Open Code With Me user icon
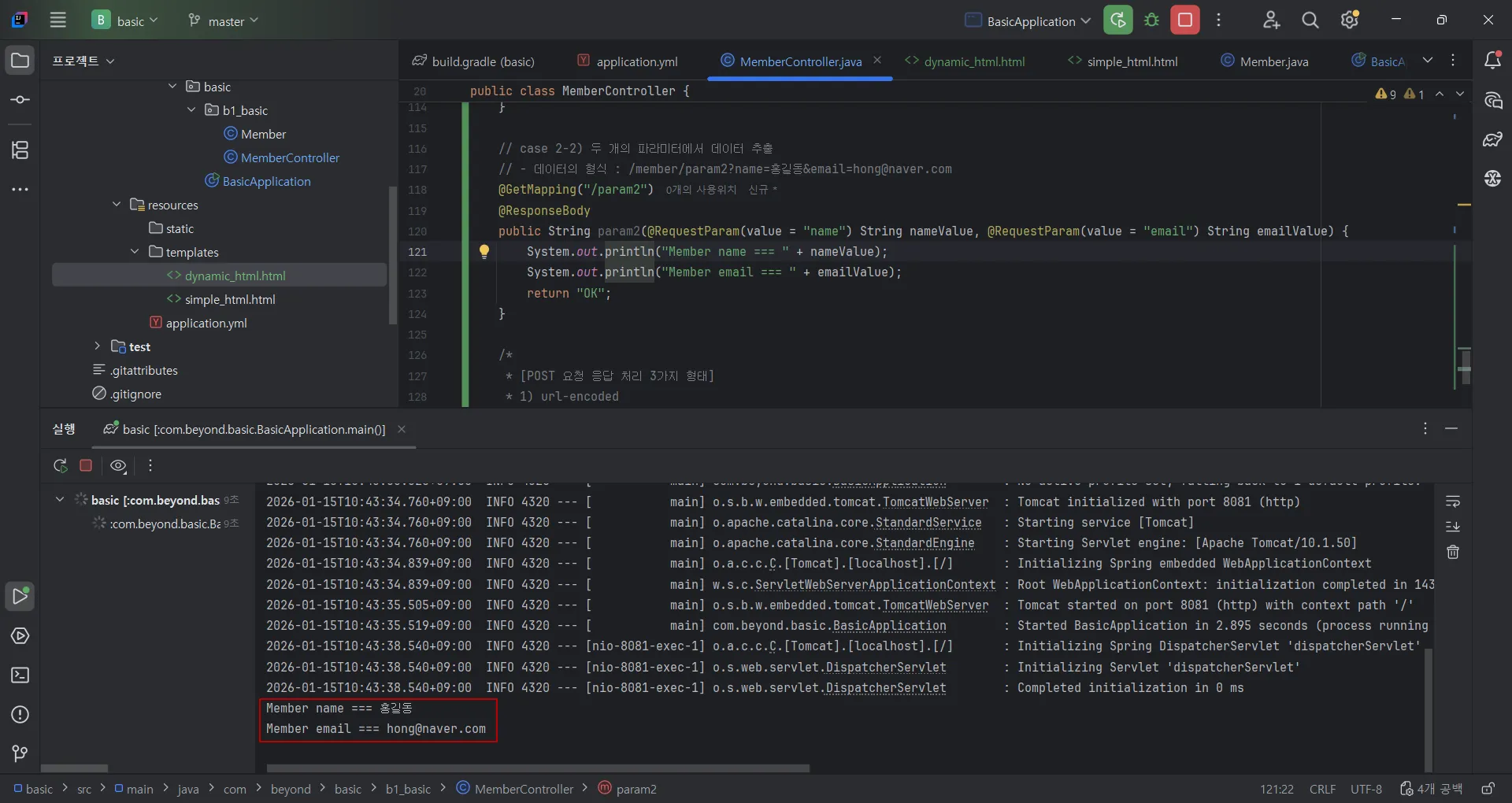Viewport: 1512px width, 803px height. pos(1271,20)
